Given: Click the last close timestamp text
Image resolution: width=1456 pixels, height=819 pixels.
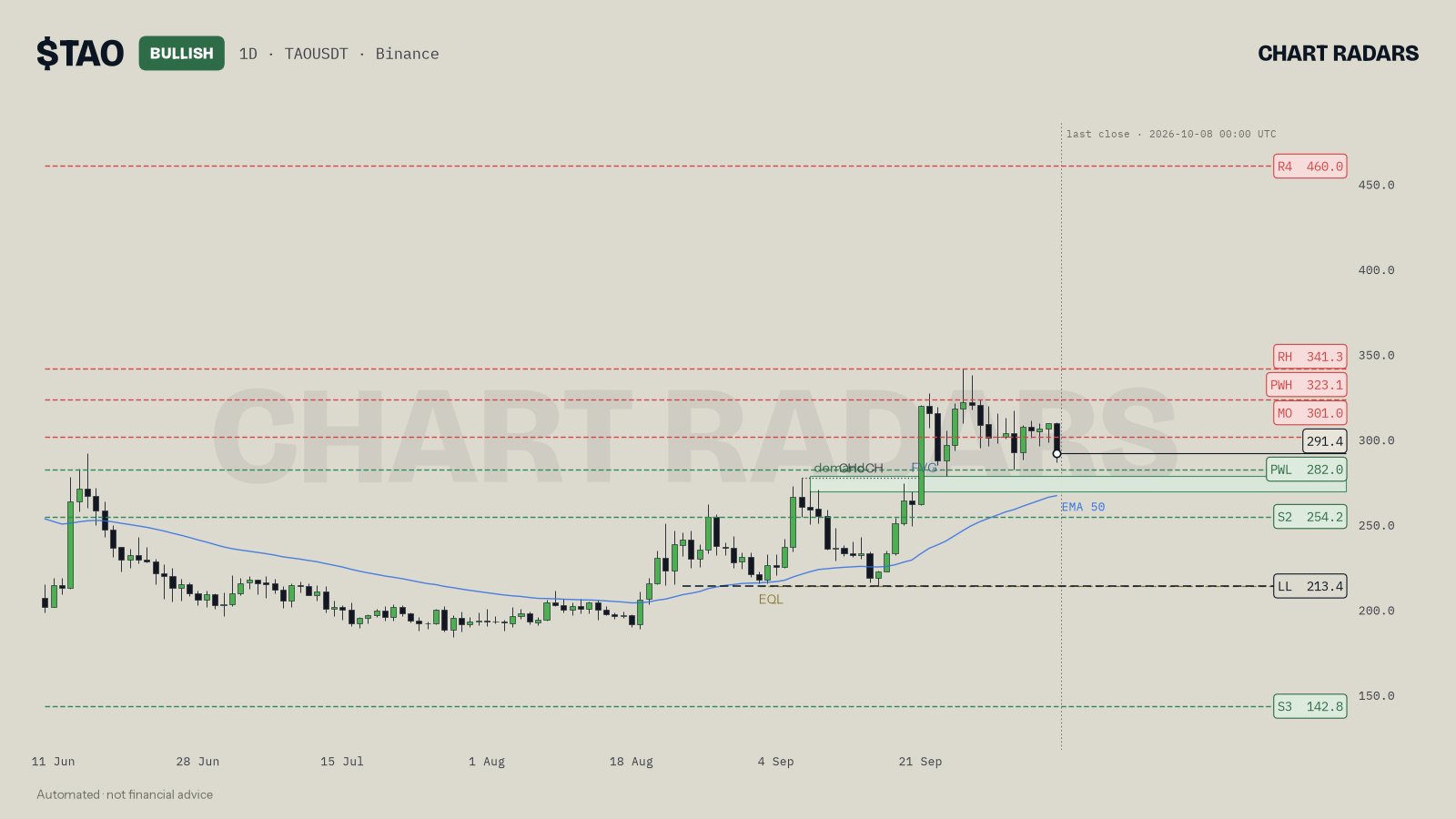Looking at the screenshot, I should coord(1171,134).
